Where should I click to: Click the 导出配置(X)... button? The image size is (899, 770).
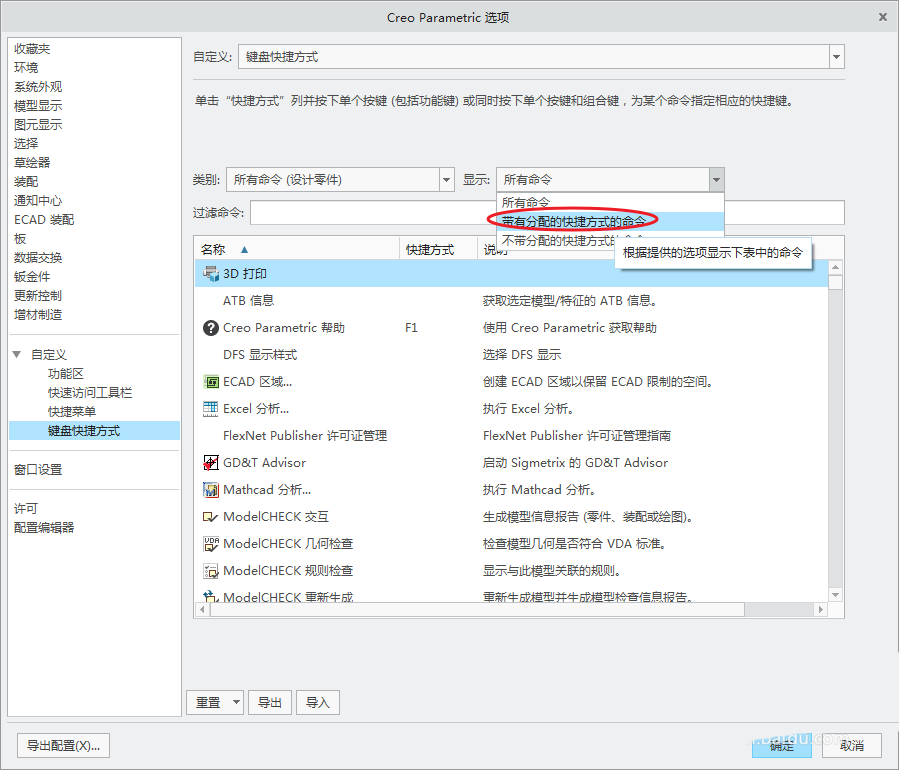click(x=64, y=745)
